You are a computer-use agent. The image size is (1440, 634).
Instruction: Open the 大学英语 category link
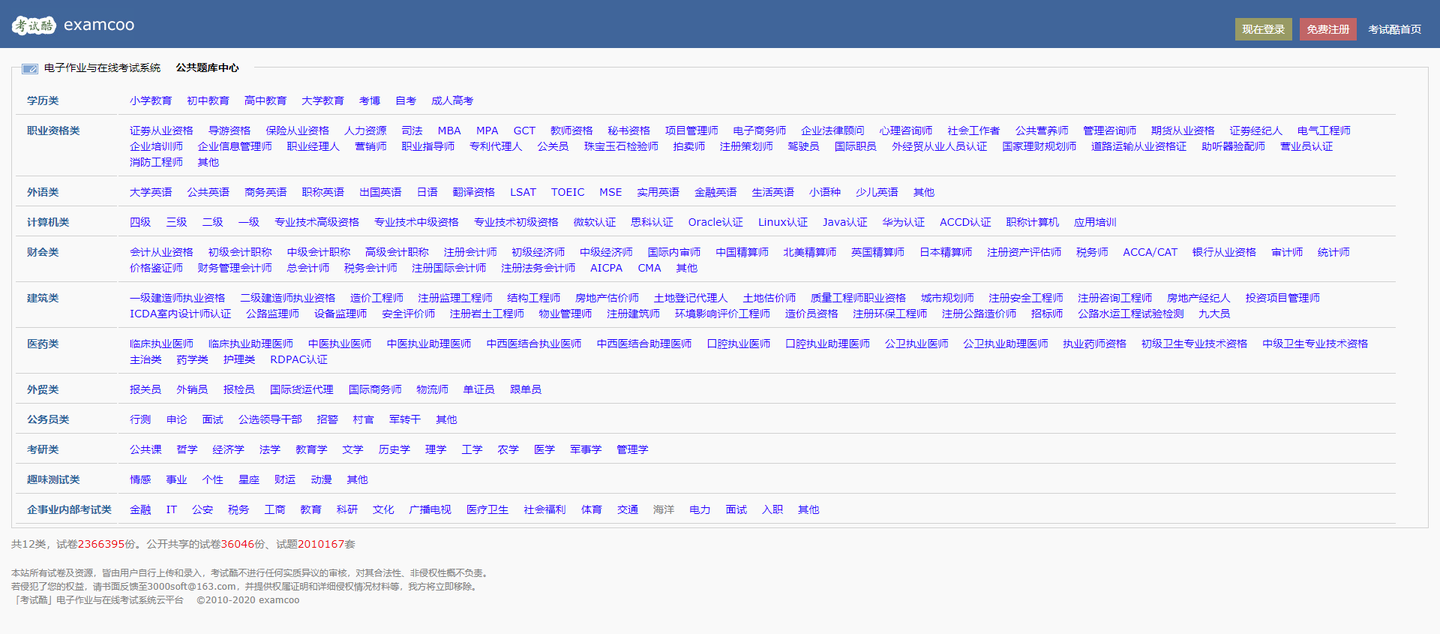click(151, 192)
